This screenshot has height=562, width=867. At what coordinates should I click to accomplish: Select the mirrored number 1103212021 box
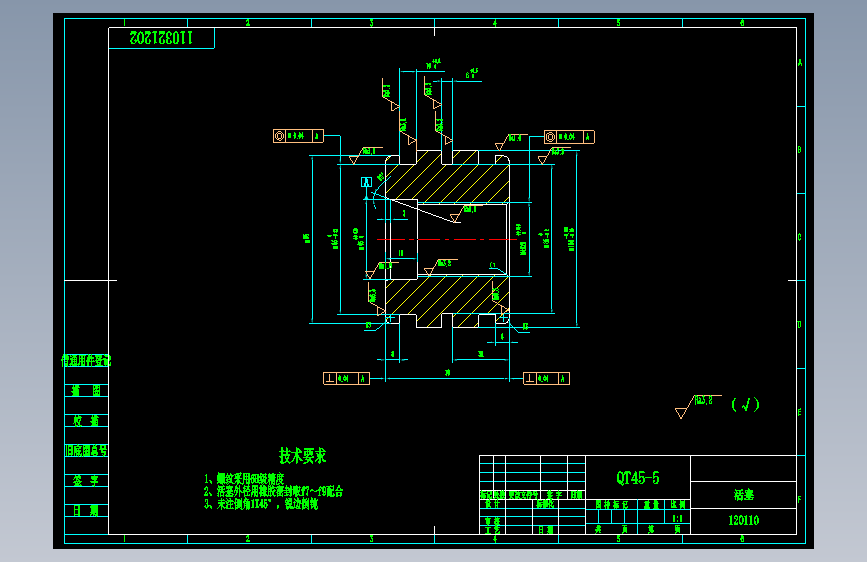(x=161, y=38)
